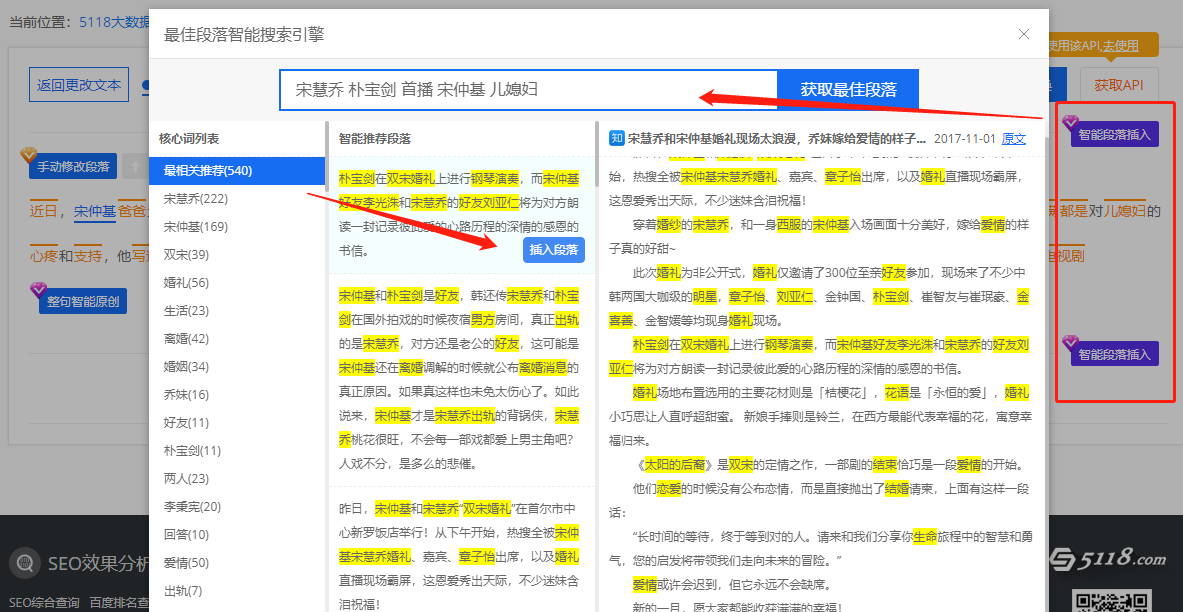
Task: Choose keyword 两人(23) from the list
Action: [x=186, y=478]
